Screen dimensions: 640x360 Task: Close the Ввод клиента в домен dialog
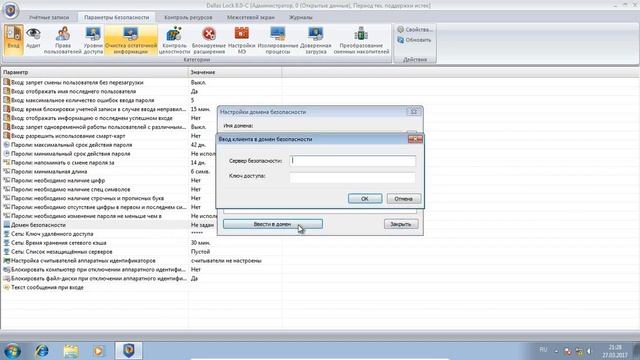(x=415, y=139)
